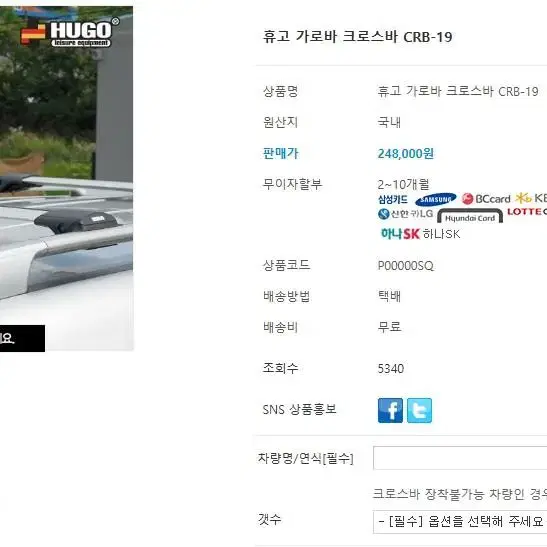Click the product code P00000SQ
The image size is (547, 547).
pos(406,266)
